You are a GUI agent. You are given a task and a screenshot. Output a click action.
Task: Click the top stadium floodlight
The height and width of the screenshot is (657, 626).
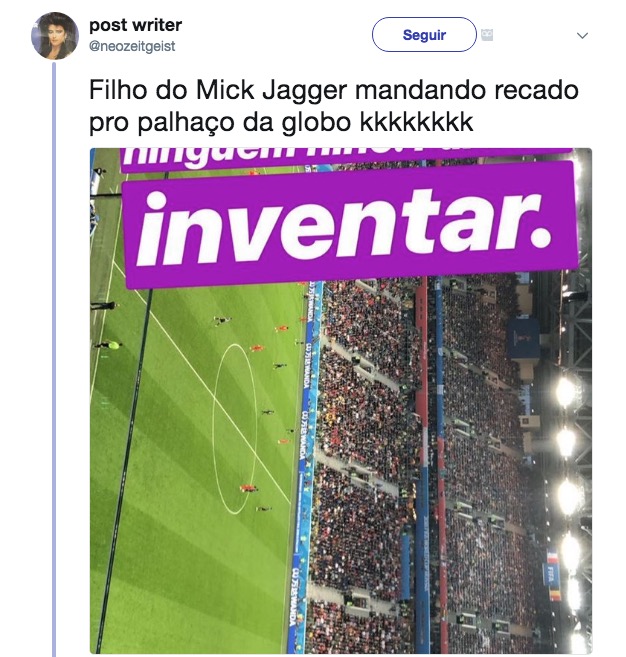(565, 391)
